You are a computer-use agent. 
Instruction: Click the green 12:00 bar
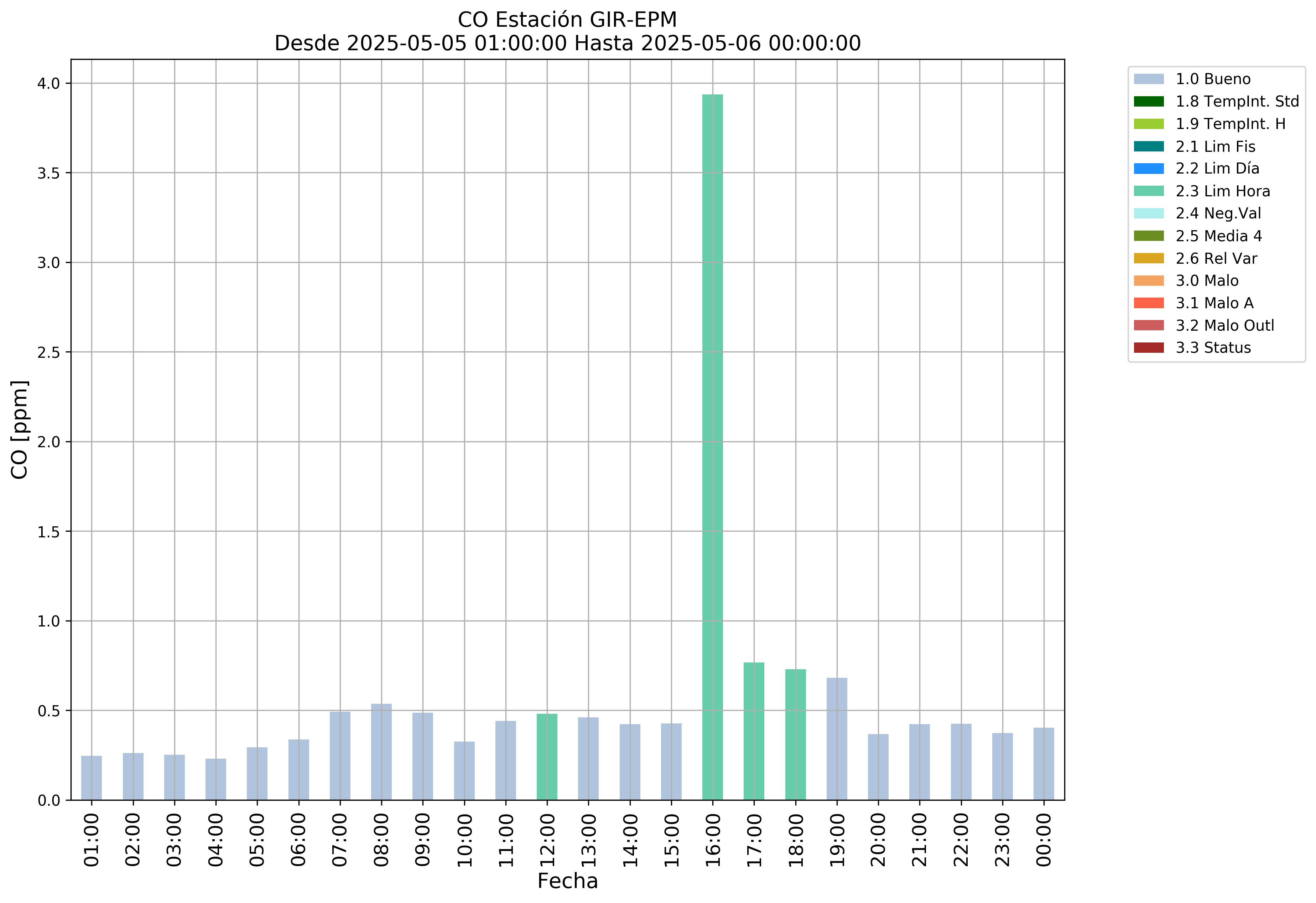click(547, 757)
